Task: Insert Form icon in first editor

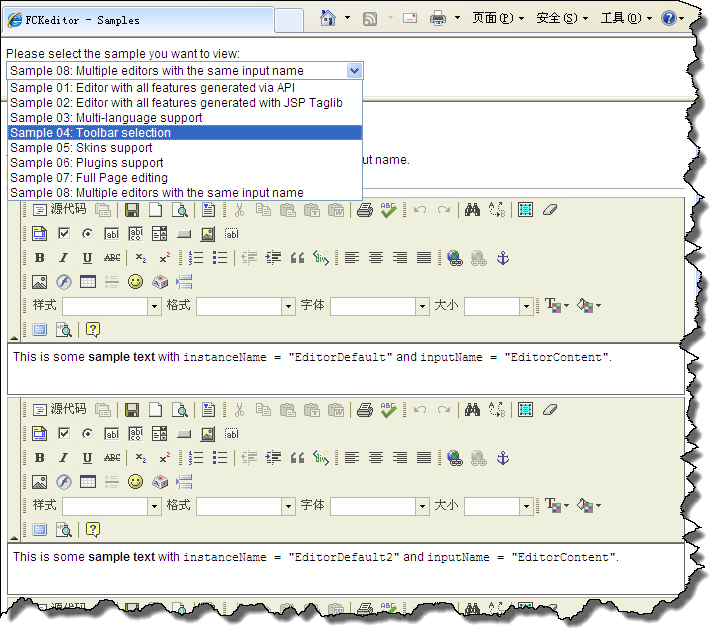Action: (x=40, y=234)
